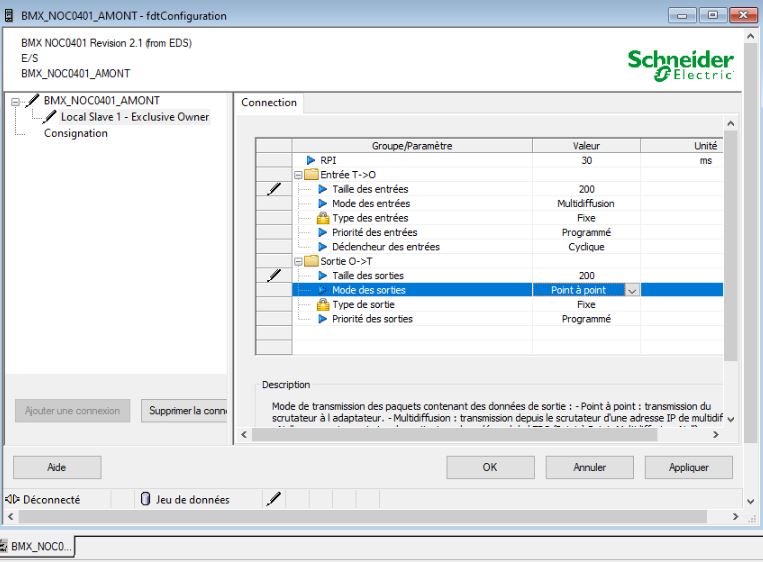Collapse the Entrée T->O group

[298, 175]
